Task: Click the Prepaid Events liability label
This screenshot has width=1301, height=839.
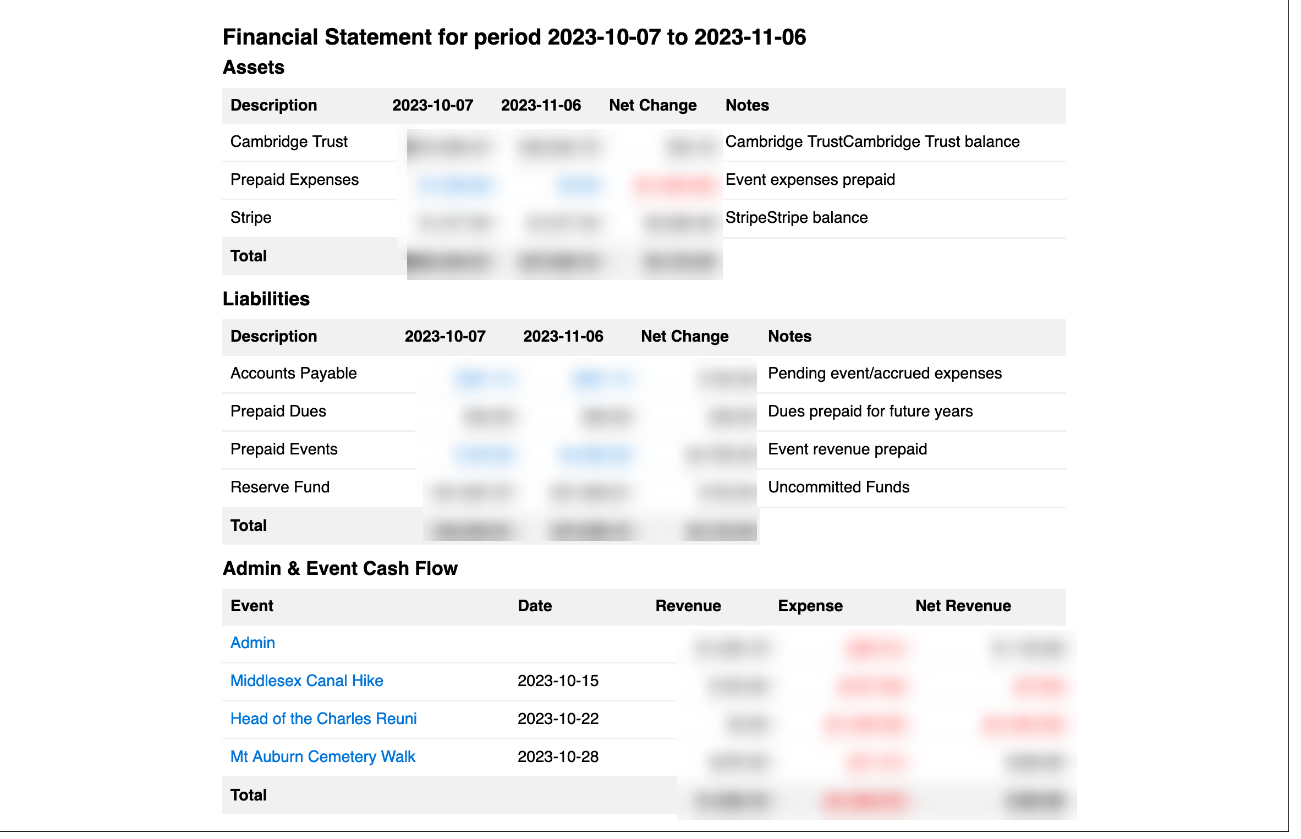Action: coord(283,449)
